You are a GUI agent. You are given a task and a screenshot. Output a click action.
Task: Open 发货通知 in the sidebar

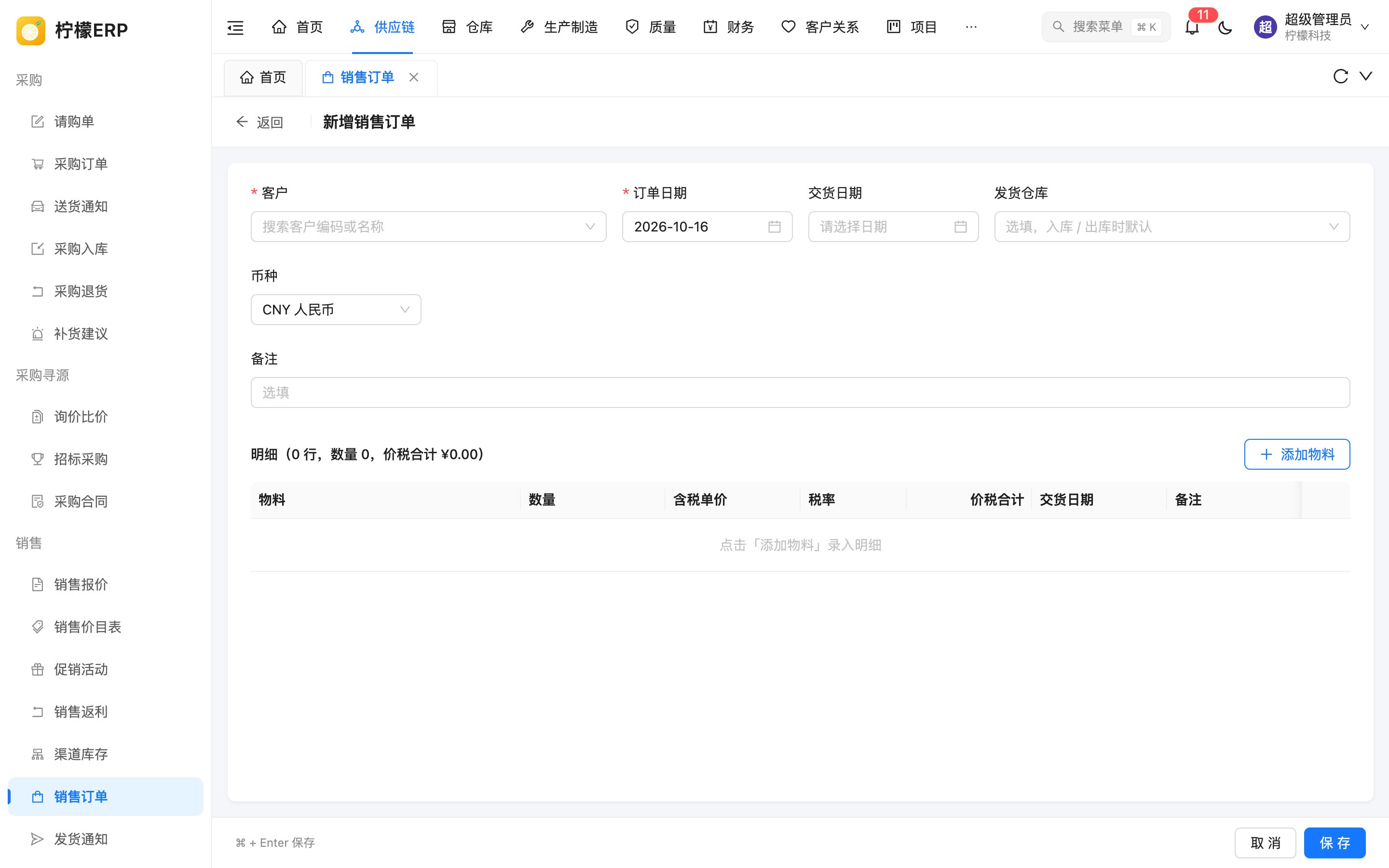click(106, 839)
